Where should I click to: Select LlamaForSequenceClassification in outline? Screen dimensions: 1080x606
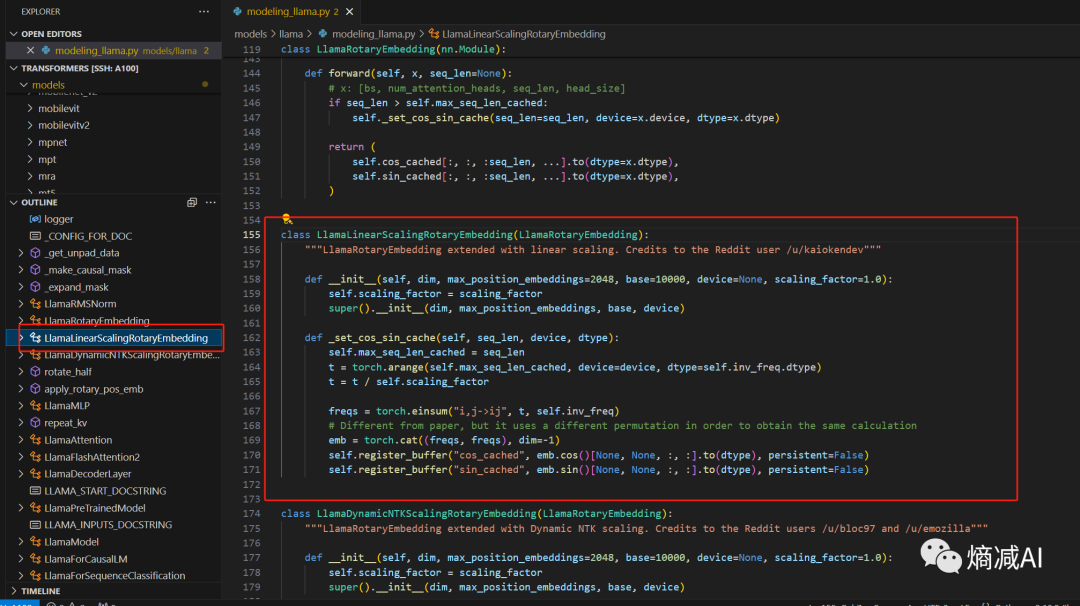tap(114, 576)
